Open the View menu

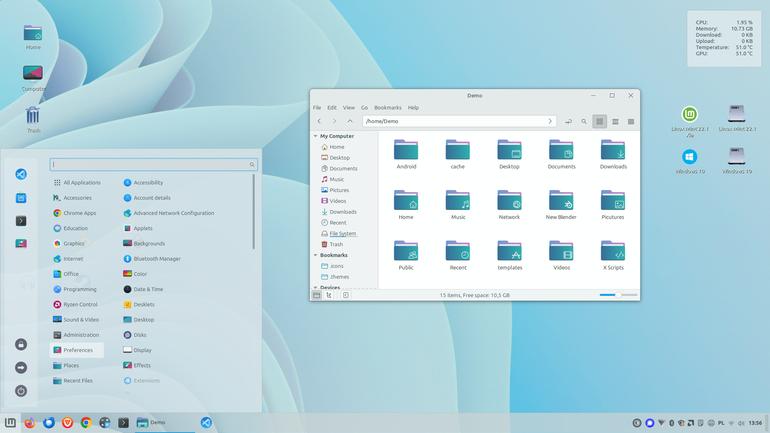pyautogui.click(x=349, y=108)
